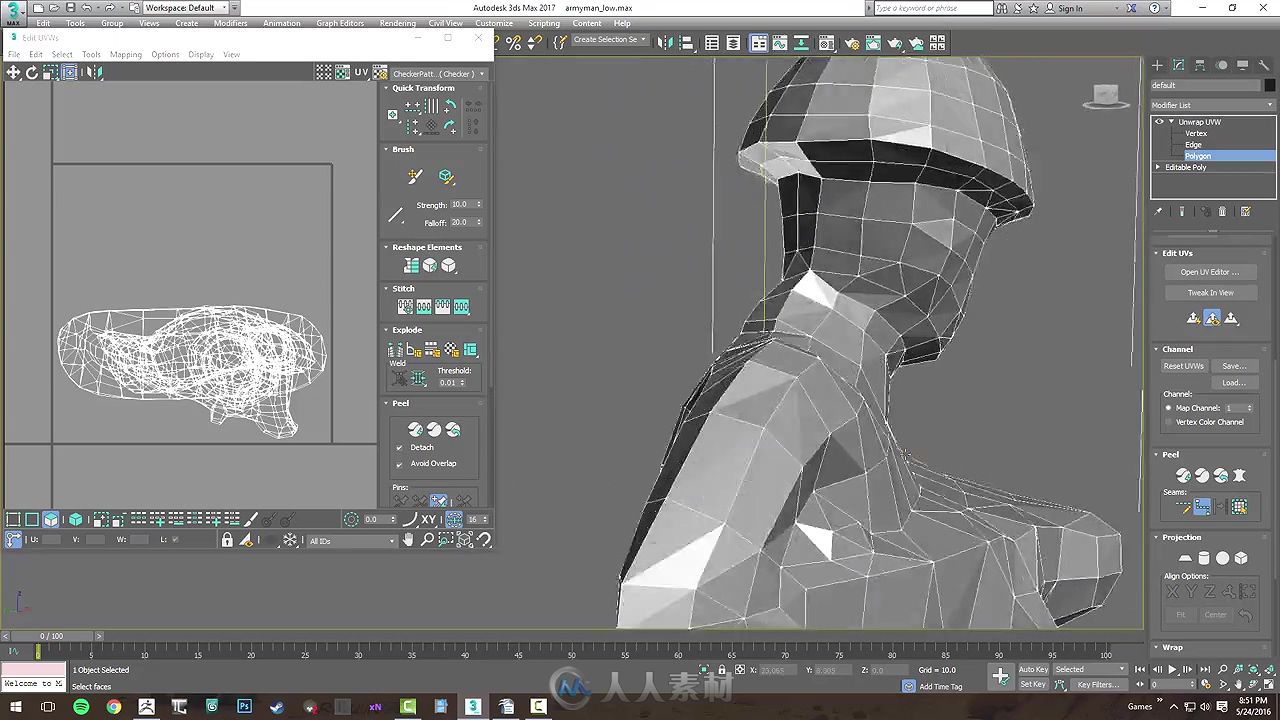
Task: Click the Zoom magnifier tool in editor
Action: pos(427,540)
